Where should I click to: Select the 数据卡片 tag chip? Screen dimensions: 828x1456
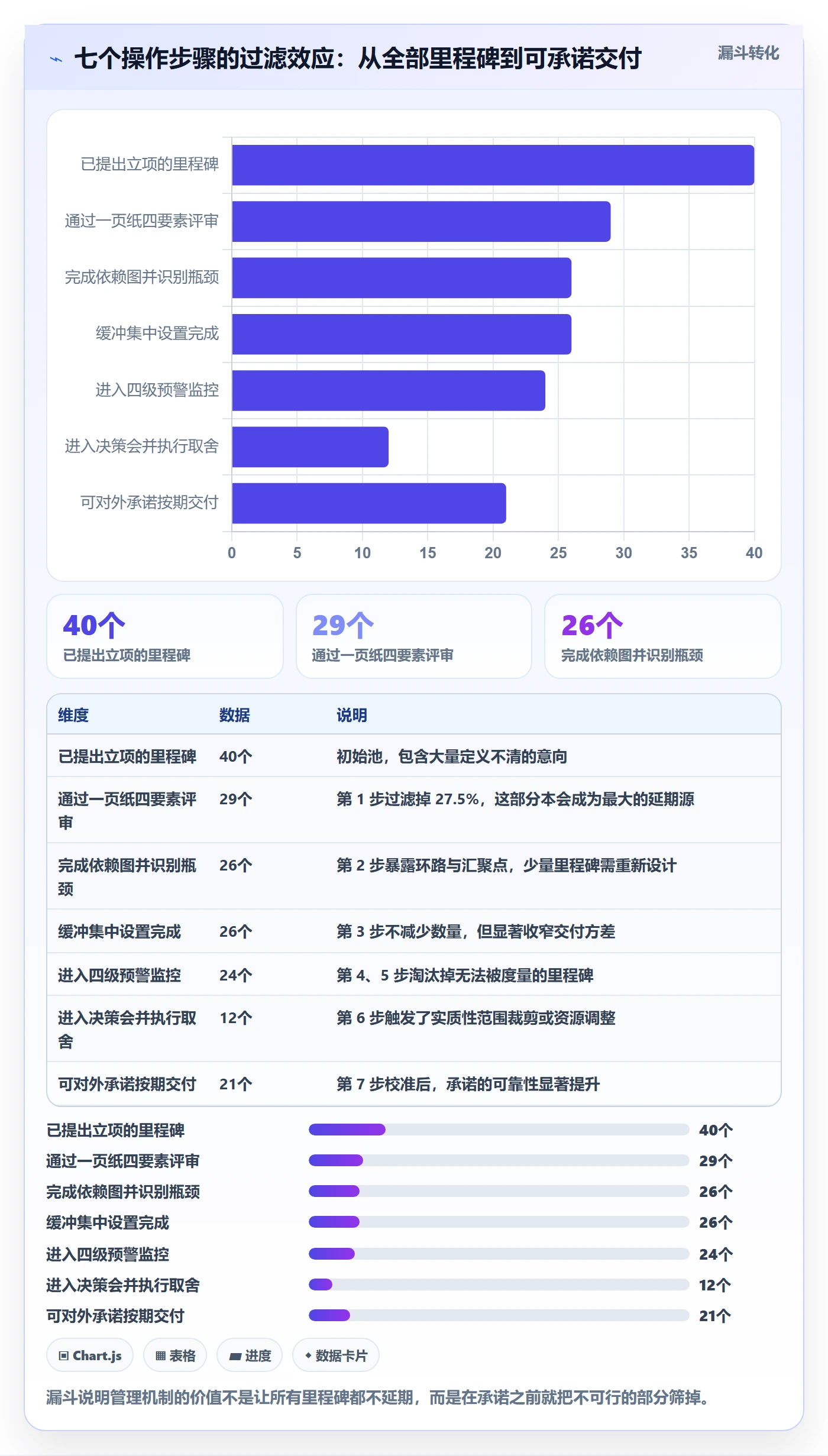pyautogui.click(x=336, y=1355)
